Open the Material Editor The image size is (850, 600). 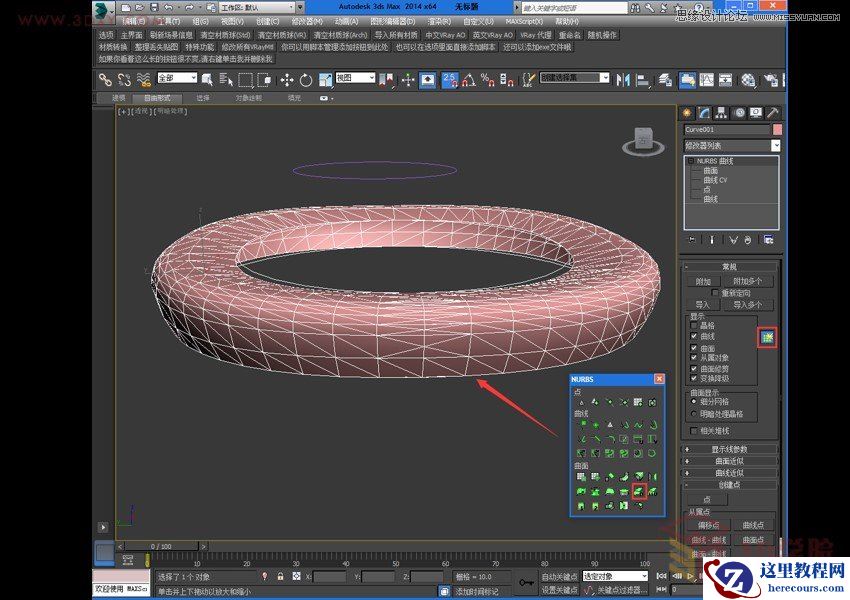coord(748,80)
